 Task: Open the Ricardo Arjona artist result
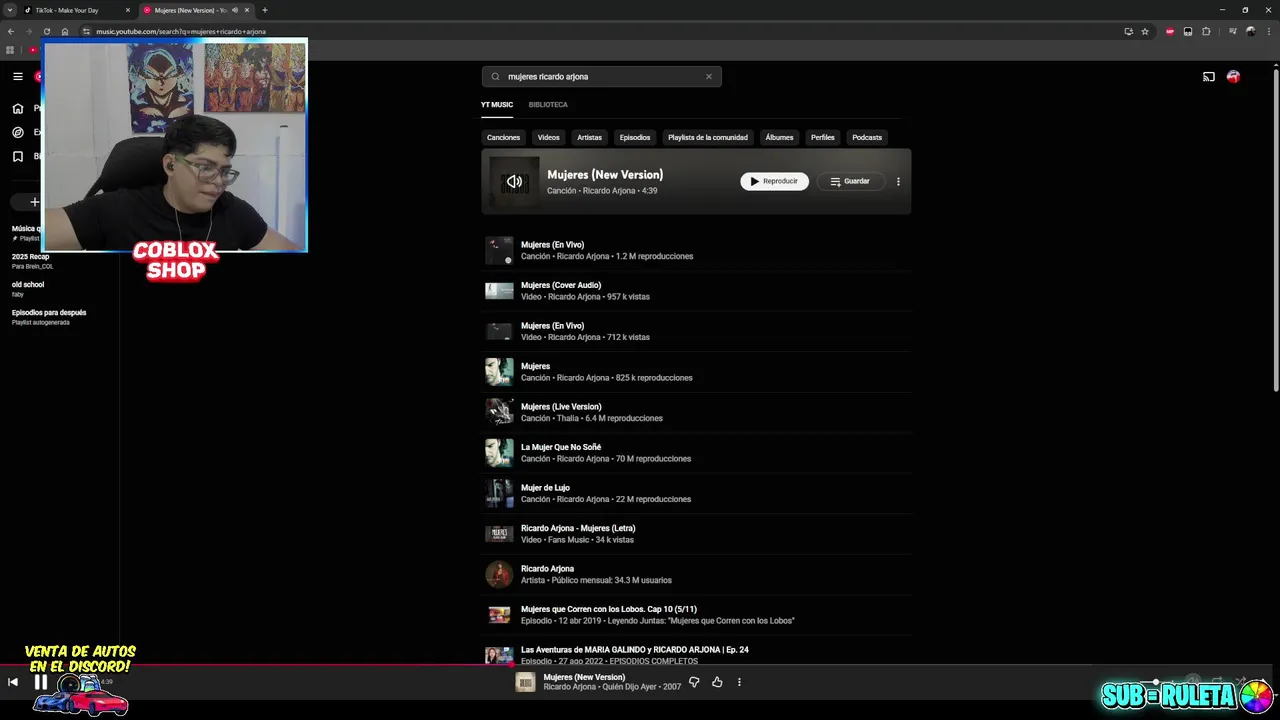click(696, 574)
